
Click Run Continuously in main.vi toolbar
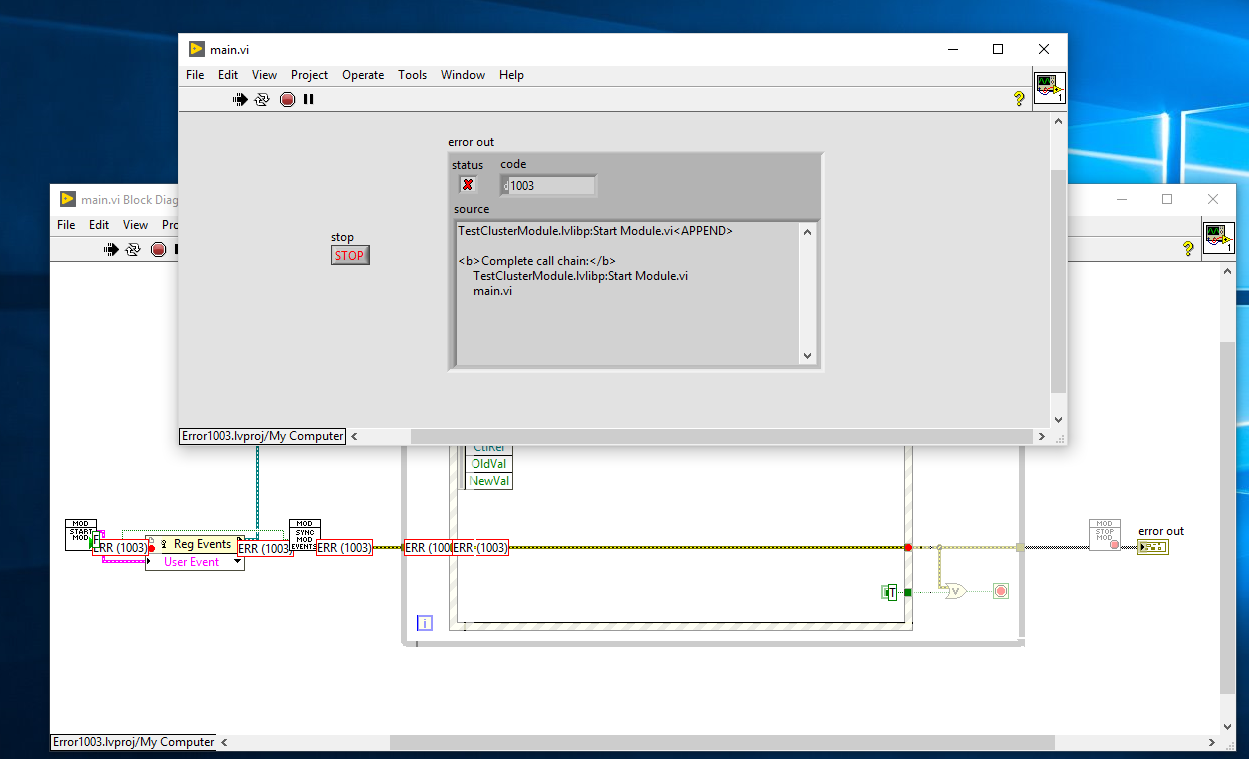click(262, 99)
